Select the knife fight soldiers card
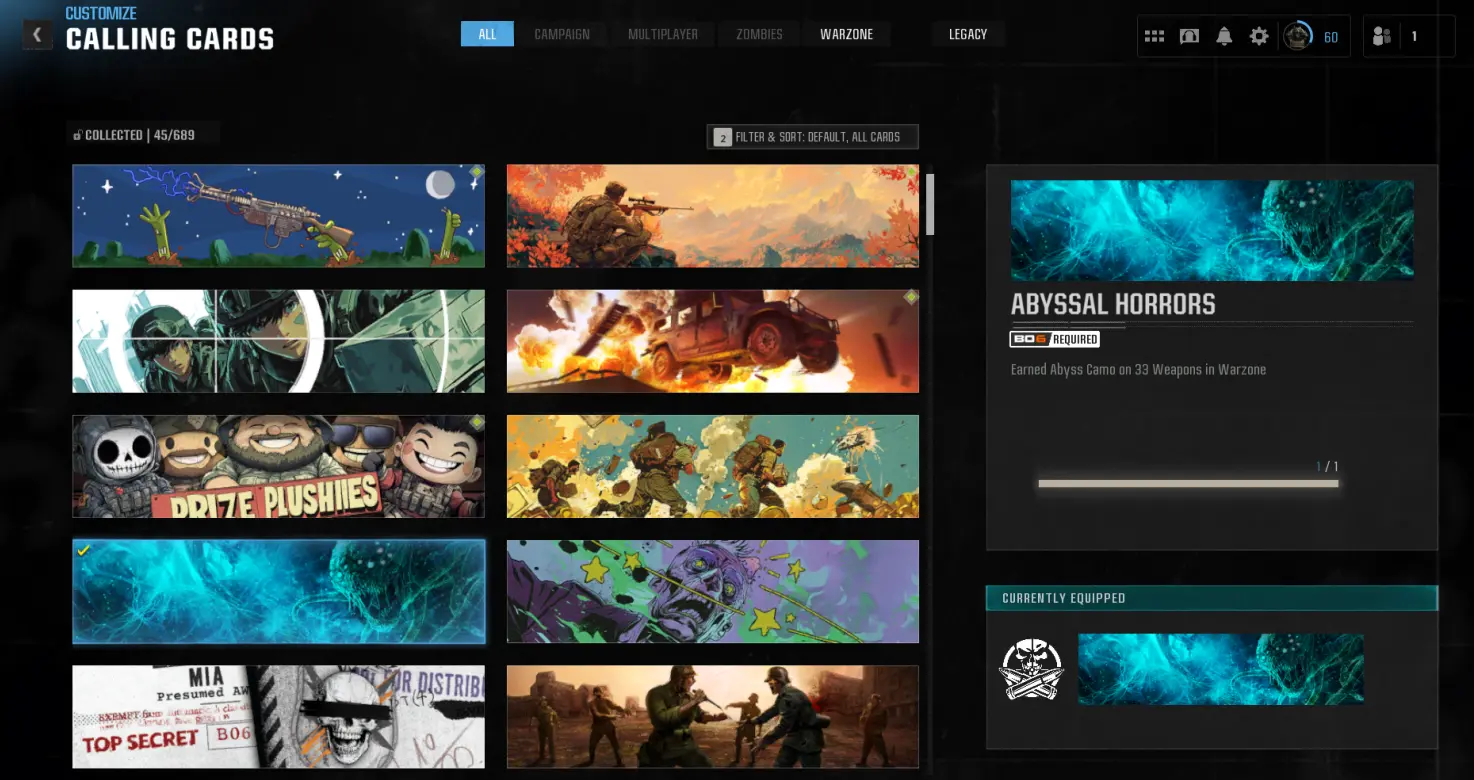 tap(713, 716)
